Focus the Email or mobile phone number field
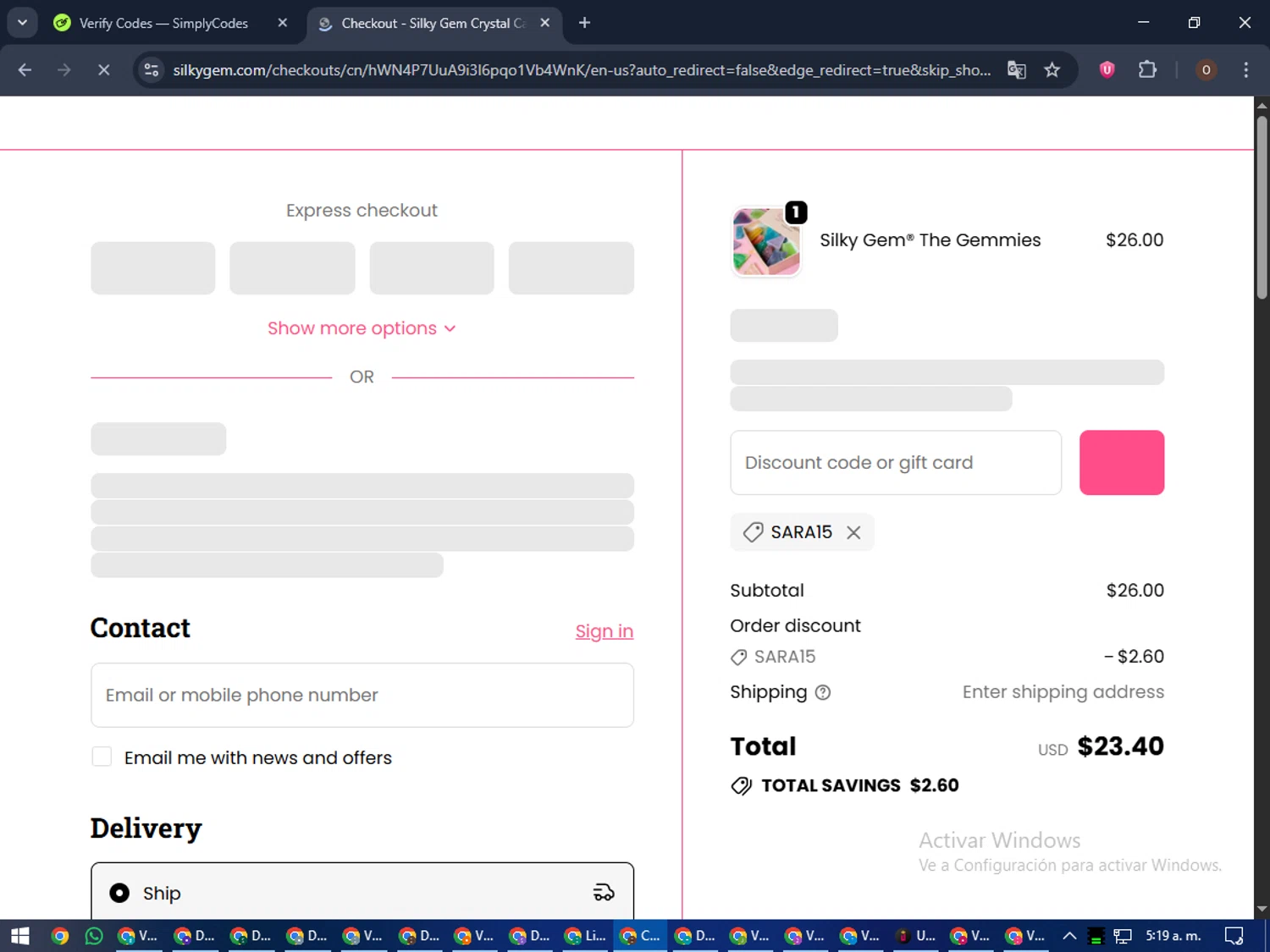This screenshot has width=1270, height=952. [x=362, y=695]
